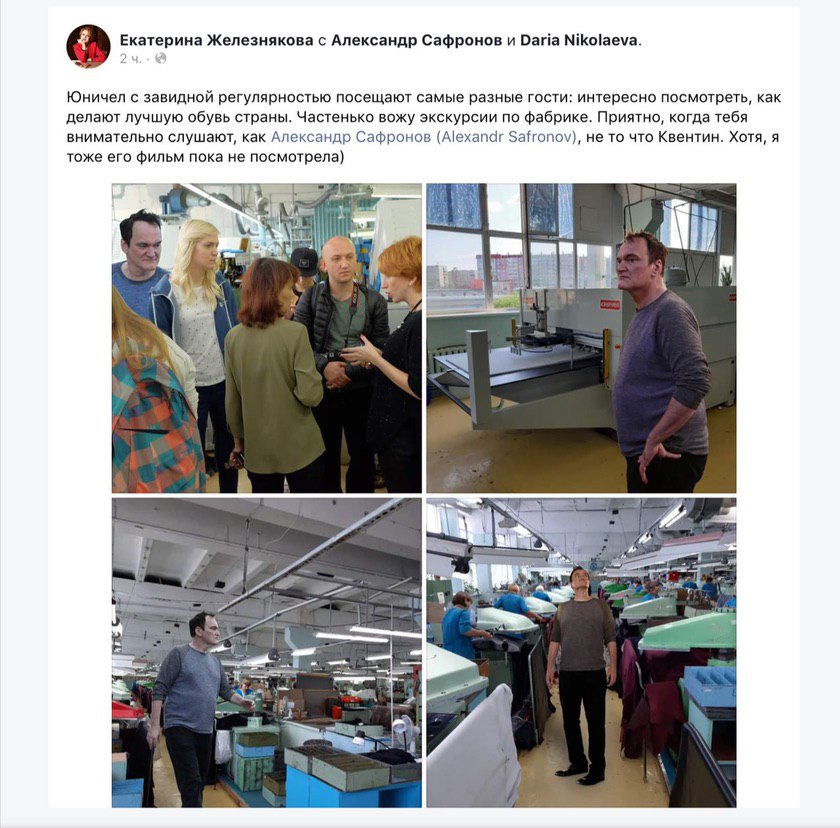Open tagged profile Daria Nikolaeva
The height and width of the screenshot is (828, 840).
click(579, 40)
